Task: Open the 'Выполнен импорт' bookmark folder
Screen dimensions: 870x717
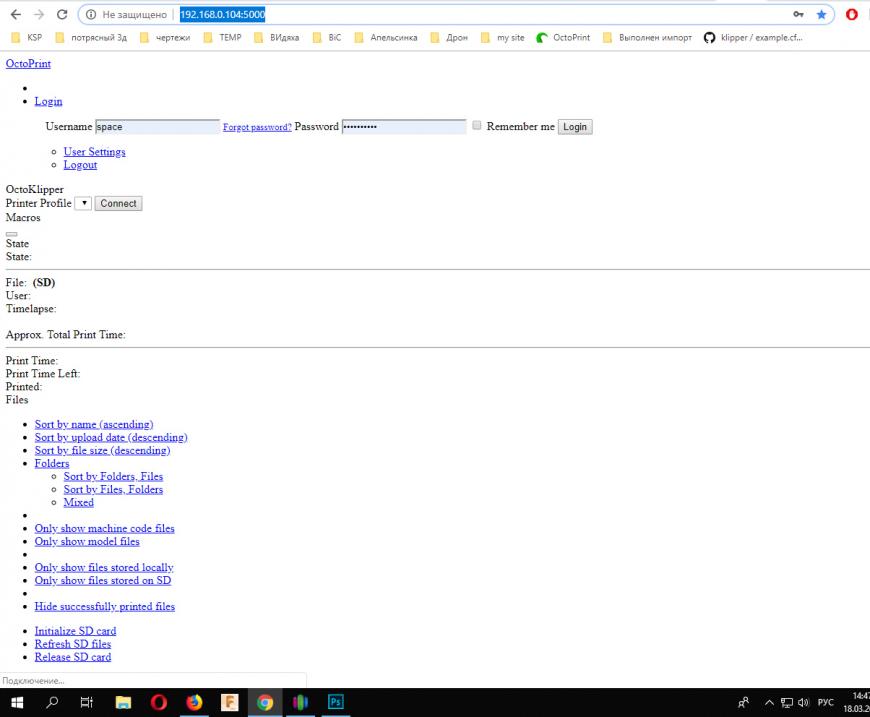Action: pyautogui.click(x=648, y=37)
